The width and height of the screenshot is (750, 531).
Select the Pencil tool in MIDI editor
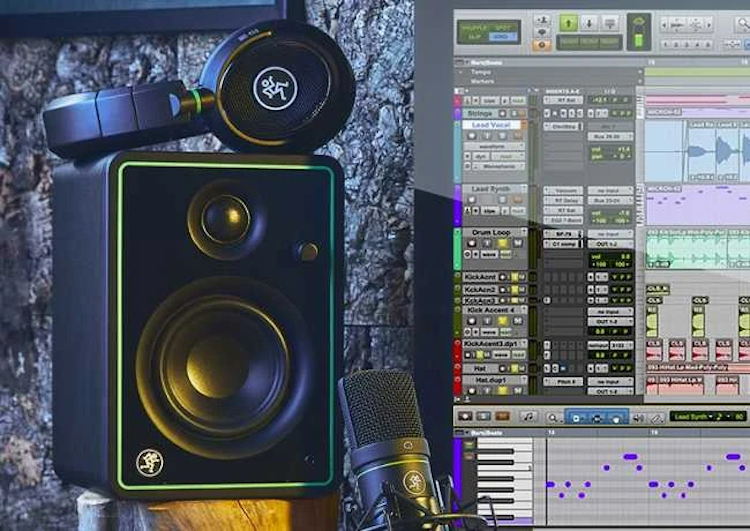tap(658, 416)
